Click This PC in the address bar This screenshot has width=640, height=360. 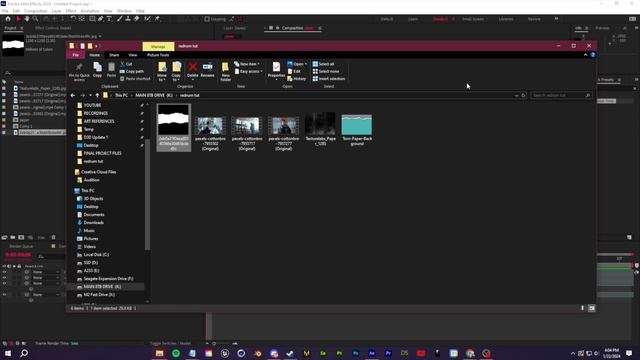[121, 95]
